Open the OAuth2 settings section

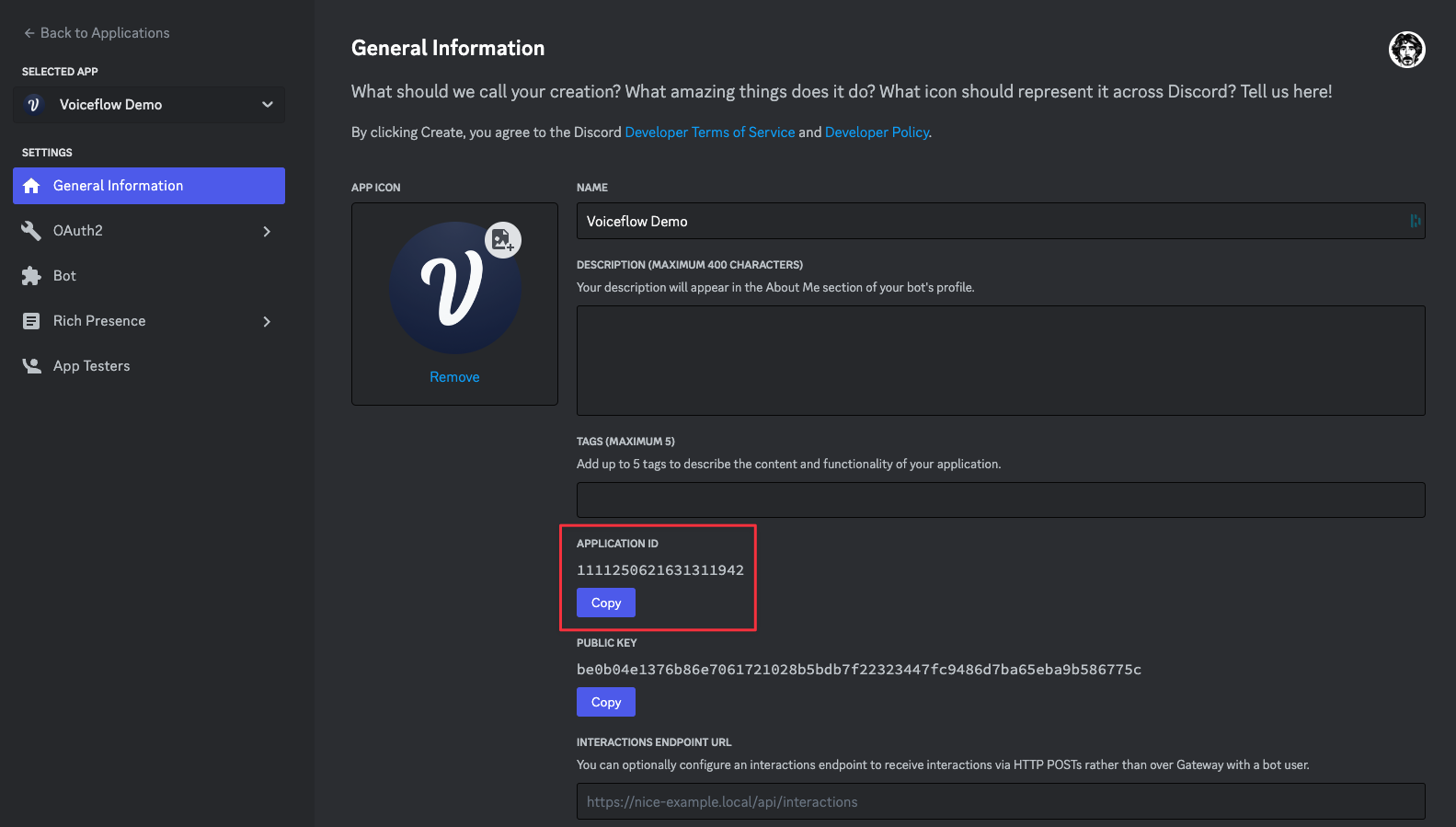[x=149, y=231]
